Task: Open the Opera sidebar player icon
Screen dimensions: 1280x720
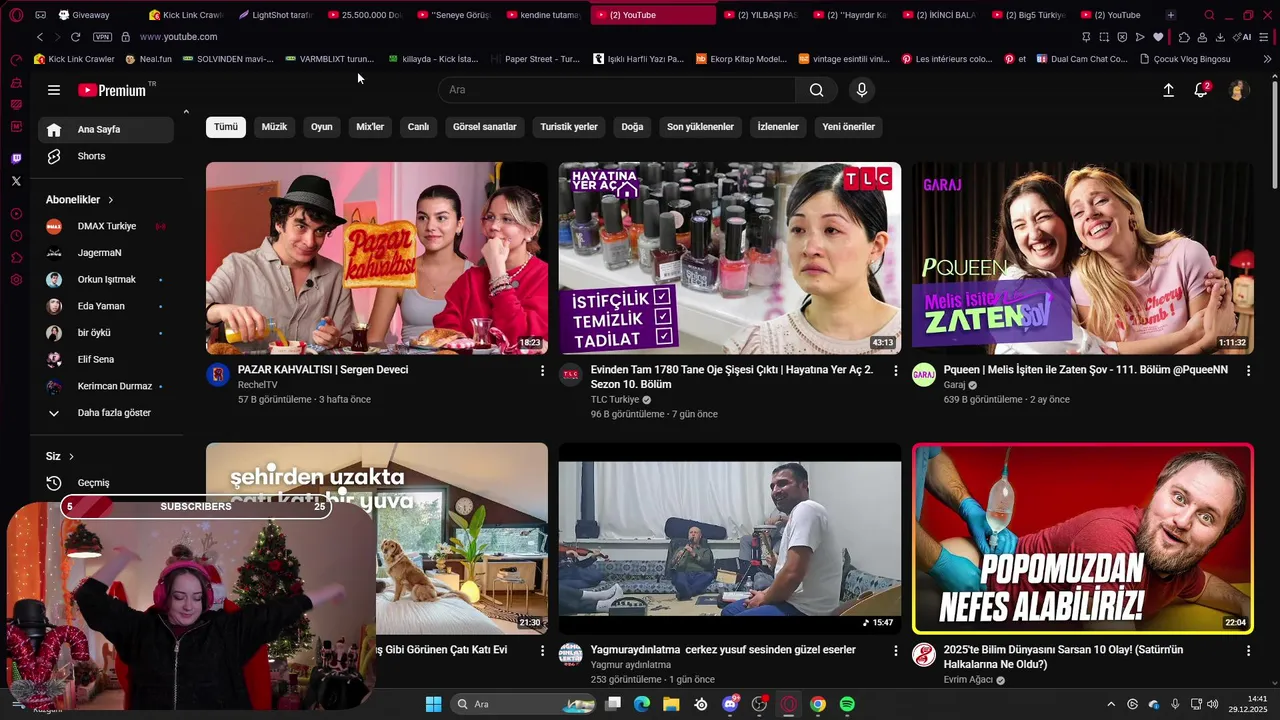Action: [16, 214]
